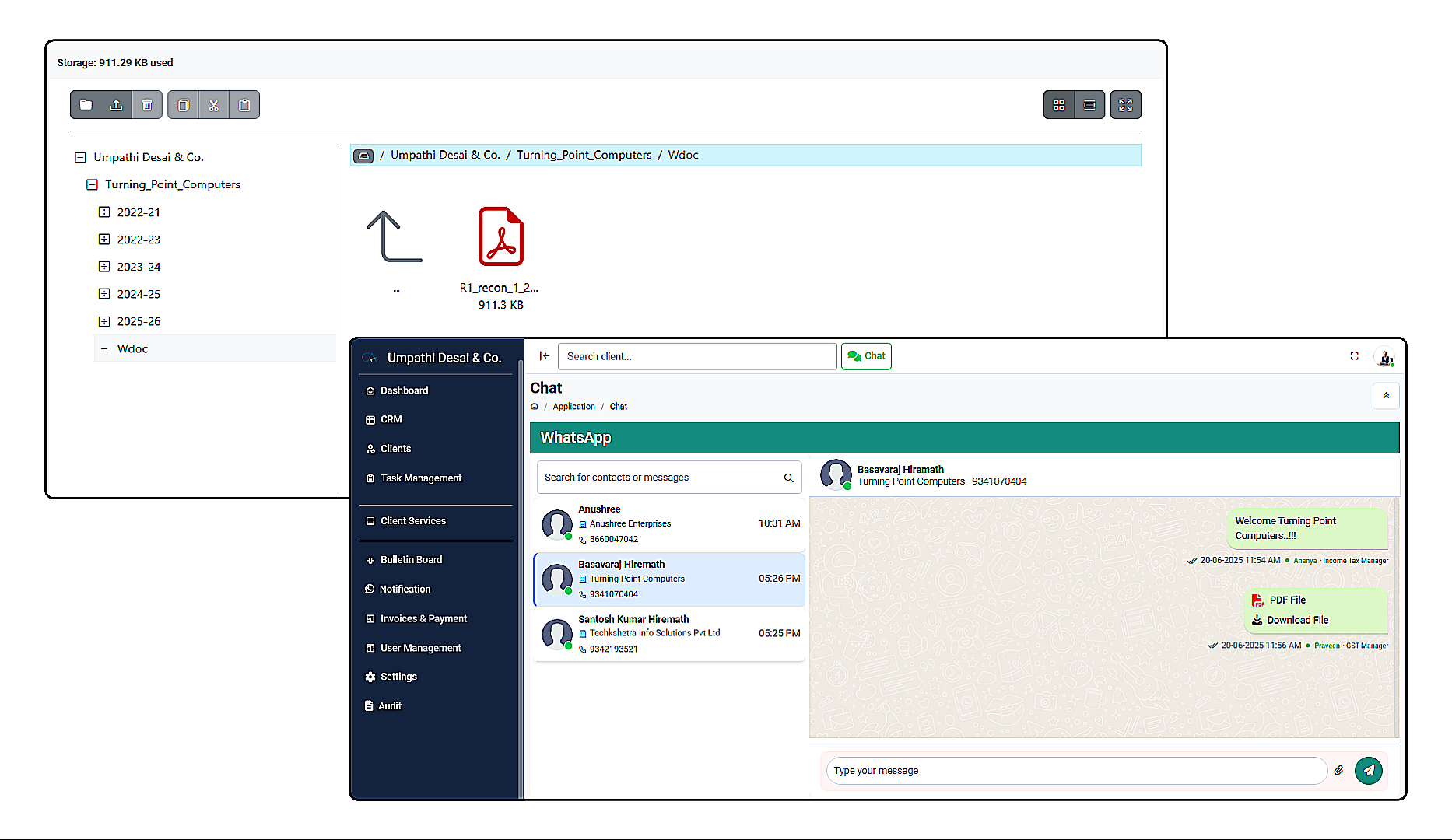
Task: Click the green send message button
Action: [1369, 771]
